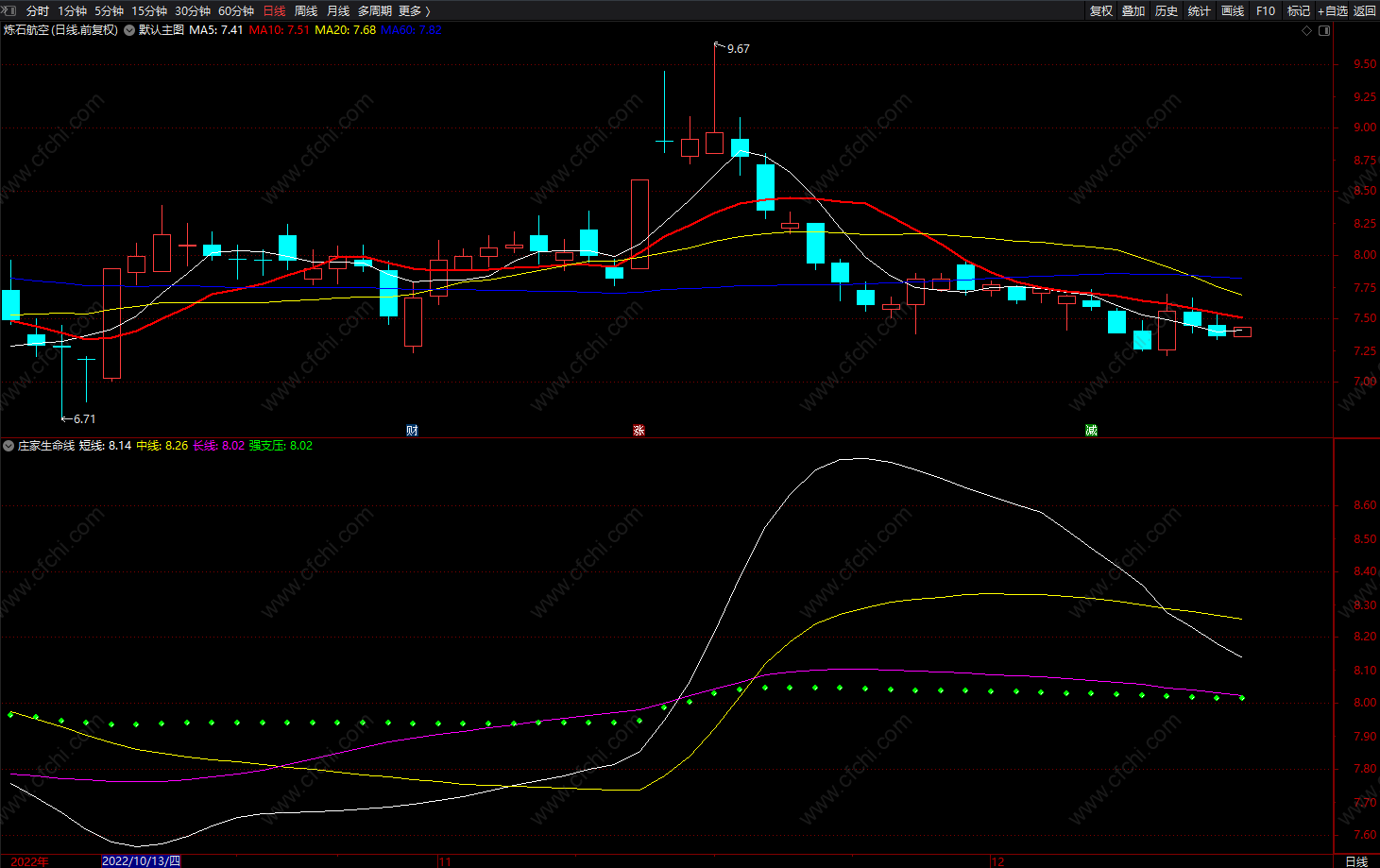1380x868 pixels.
Task: Click the 财 financial event marker
Action: click(x=412, y=431)
